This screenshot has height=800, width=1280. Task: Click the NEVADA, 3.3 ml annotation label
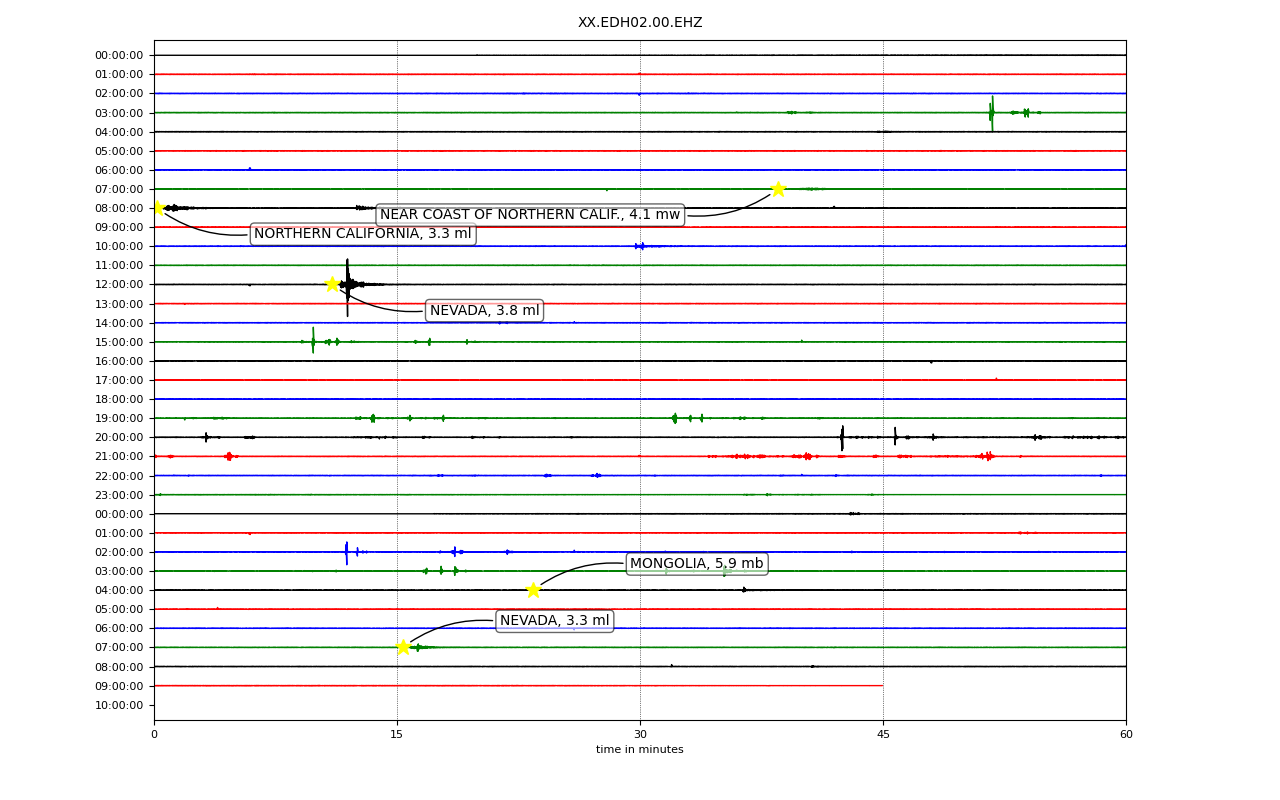tap(555, 621)
